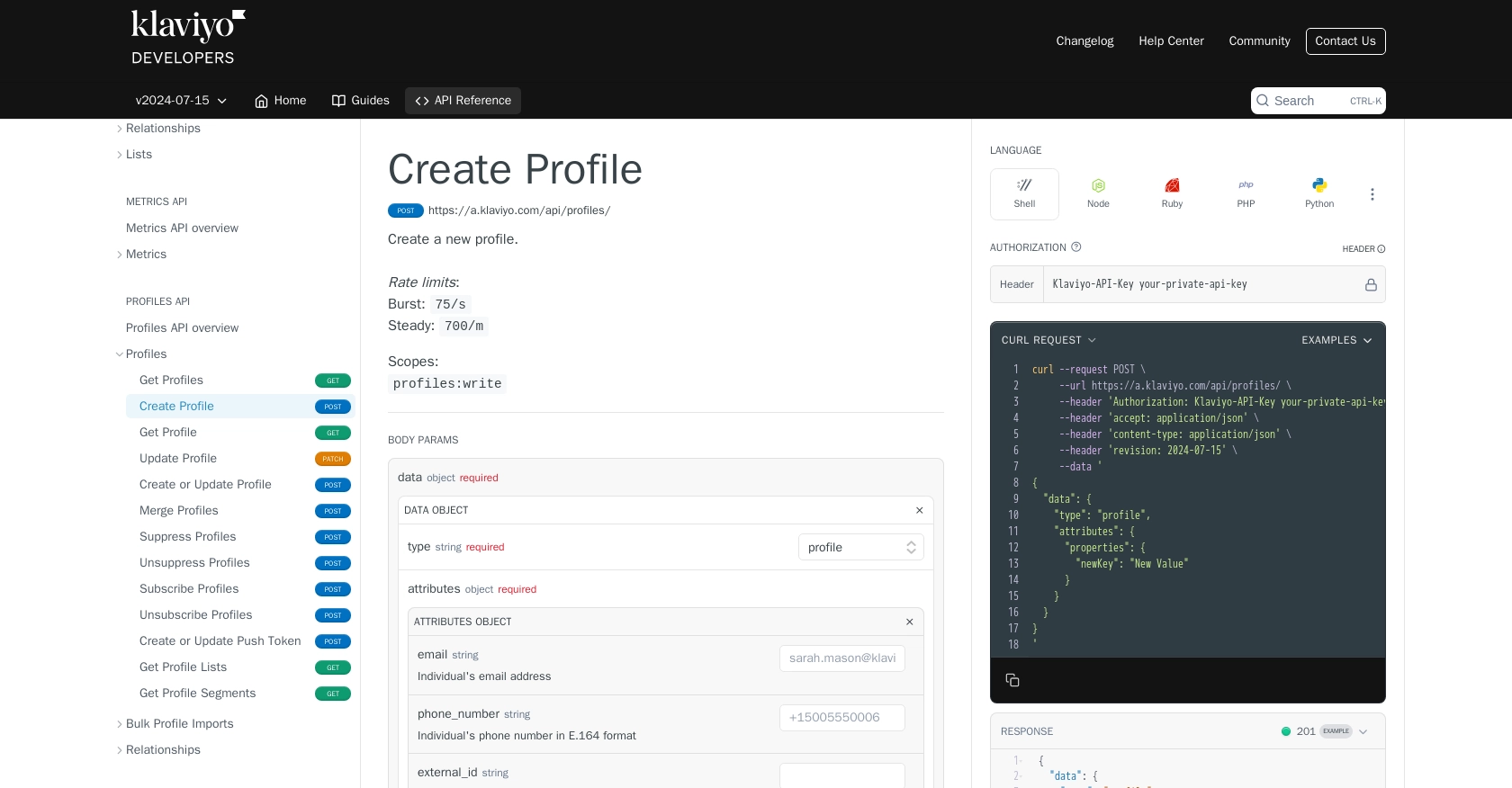Open more languages via three-dot icon
This screenshot has height=788, width=1512.
pyautogui.click(x=1372, y=194)
